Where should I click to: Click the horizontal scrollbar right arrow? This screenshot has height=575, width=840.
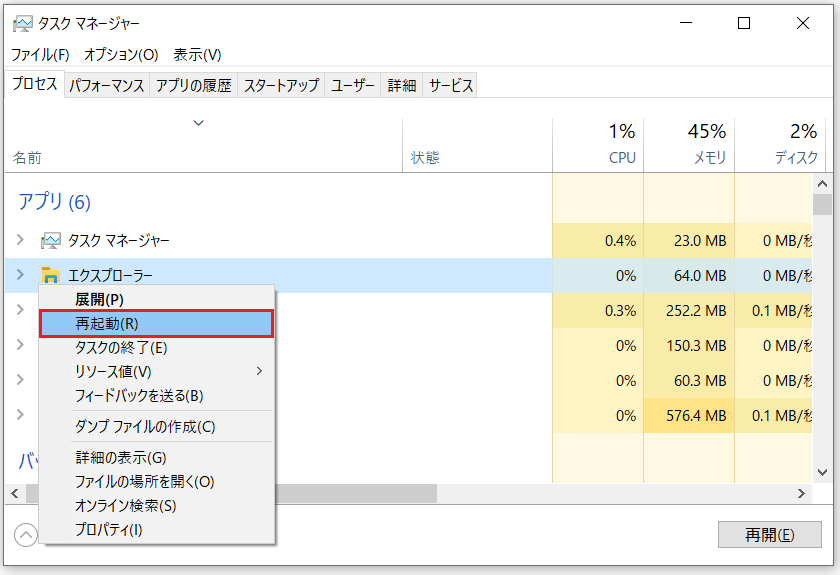801,494
